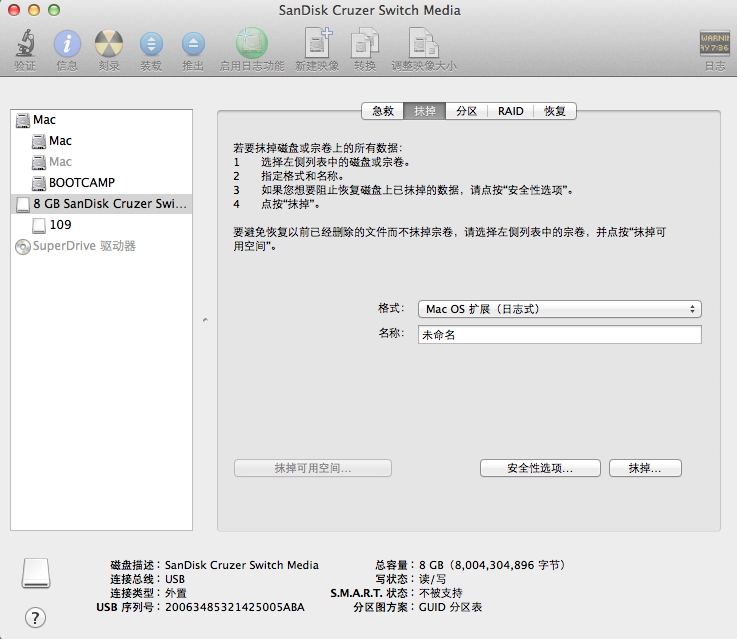Viewport: 737px width, 639px height.
Task: Switch to the RAID tab
Action: 510,111
